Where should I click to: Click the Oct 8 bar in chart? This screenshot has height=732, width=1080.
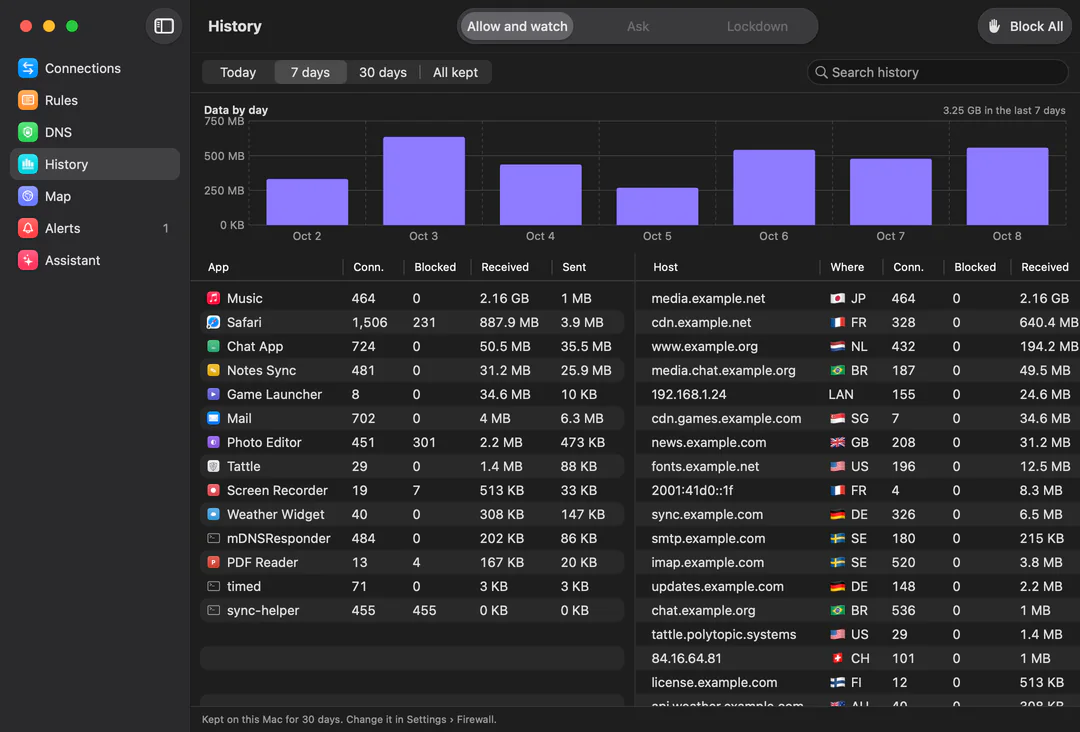1007,187
